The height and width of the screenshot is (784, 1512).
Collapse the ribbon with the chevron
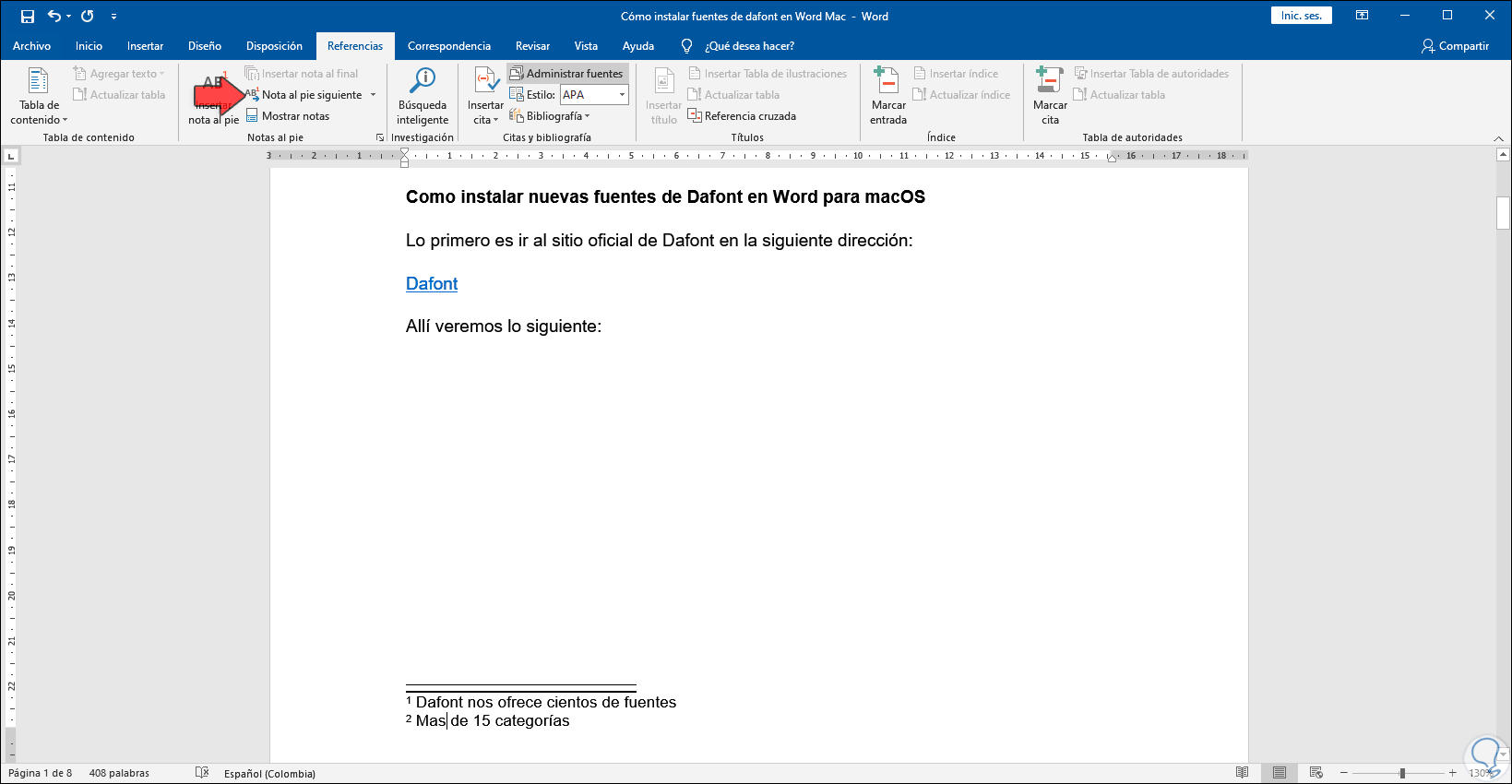[x=1498, y=138]
